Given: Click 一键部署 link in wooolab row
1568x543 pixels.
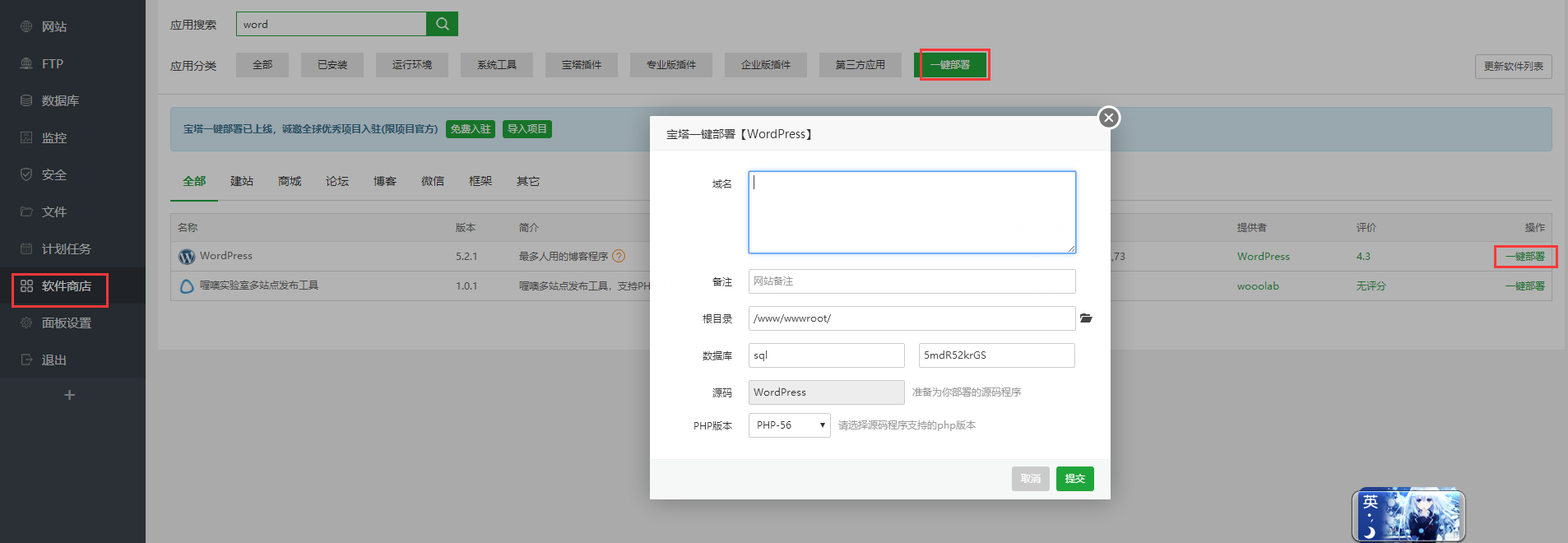Looking at the screenshot, I should 1525,286.
